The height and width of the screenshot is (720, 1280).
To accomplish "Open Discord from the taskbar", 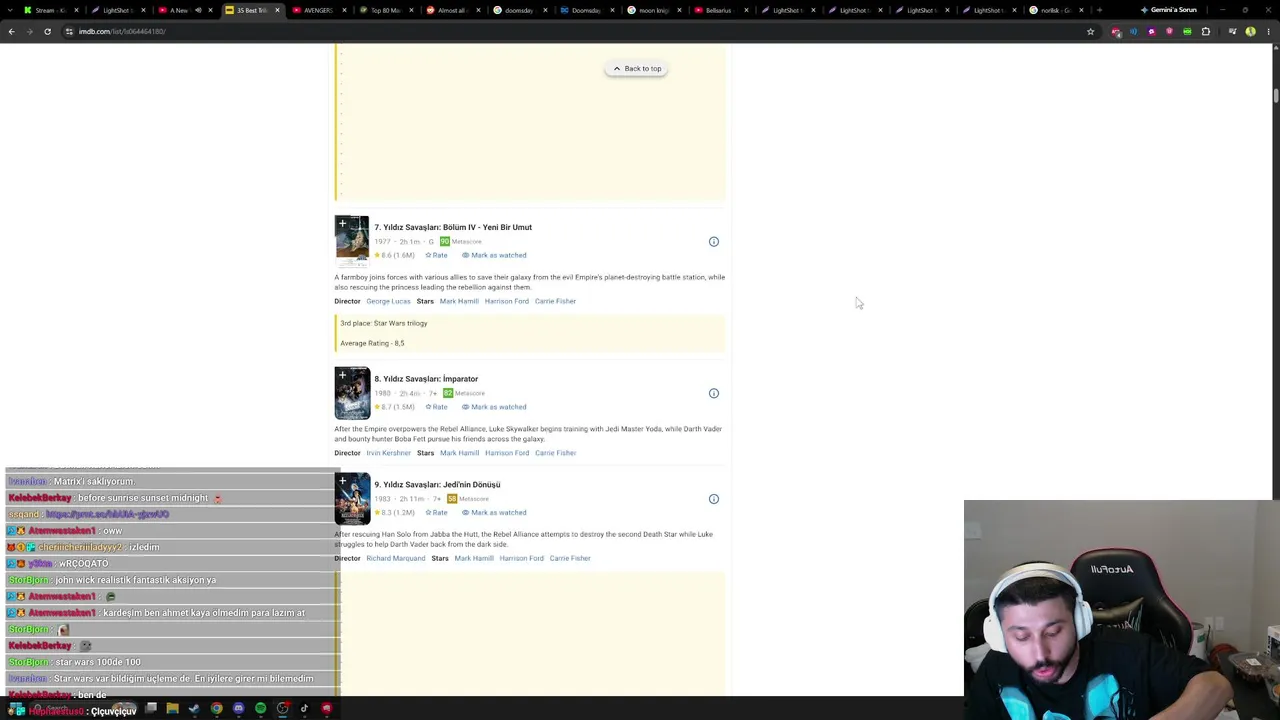I will [x=238, y=709].
